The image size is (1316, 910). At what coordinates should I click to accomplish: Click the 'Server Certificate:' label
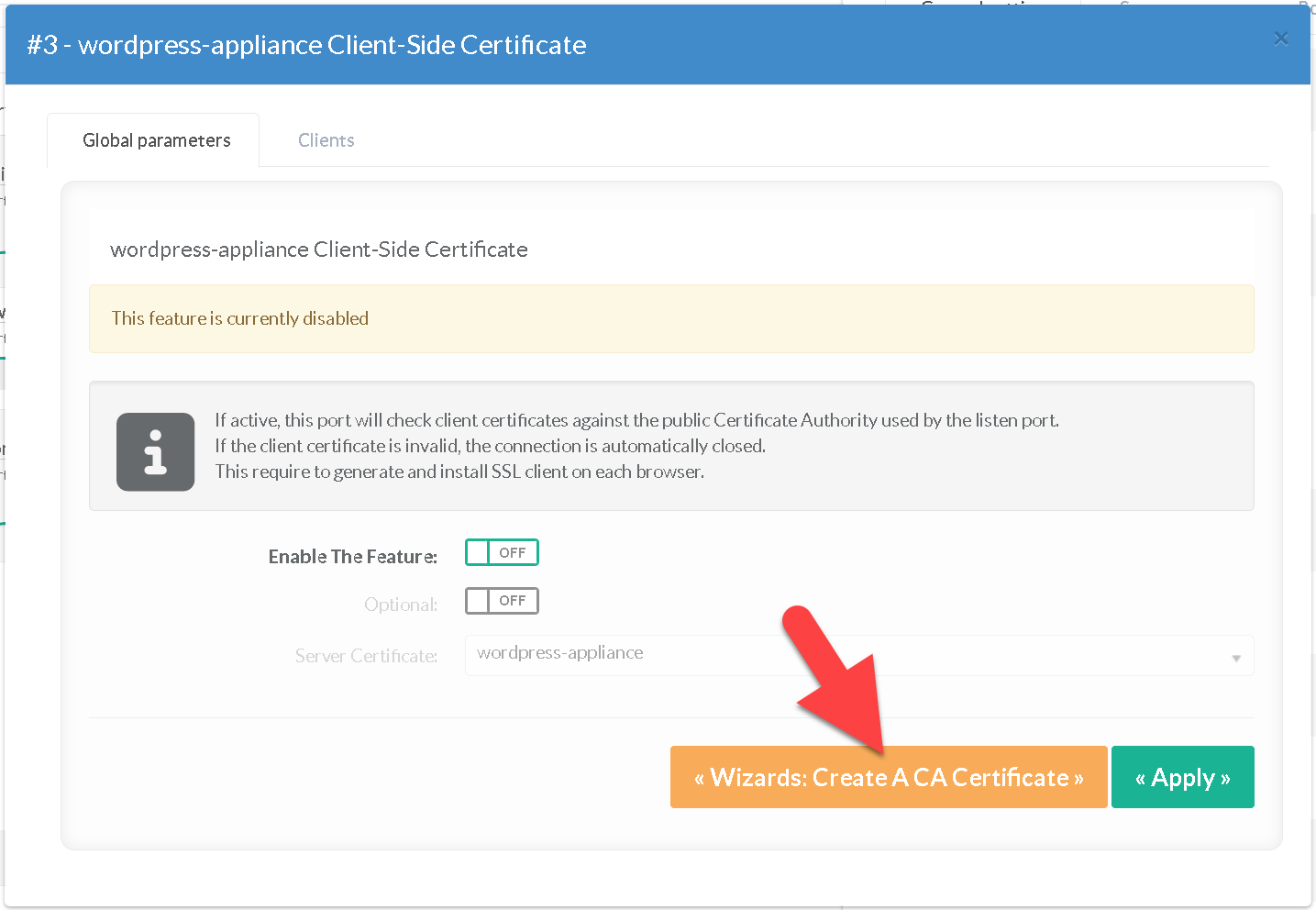click(x=365, y=656)
